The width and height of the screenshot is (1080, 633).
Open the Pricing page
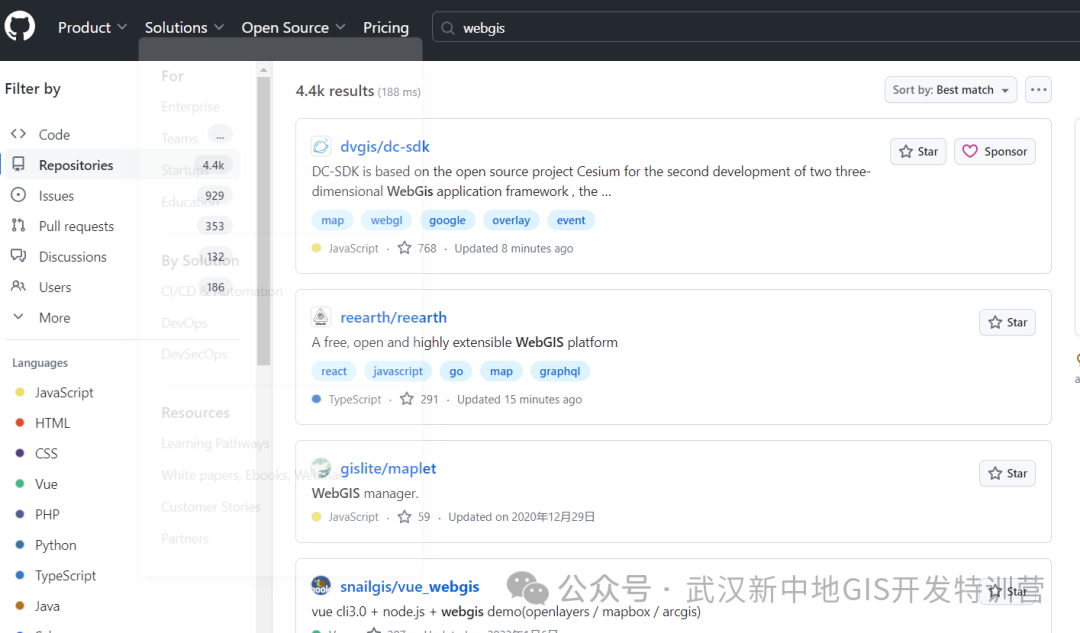click(386, 28)
